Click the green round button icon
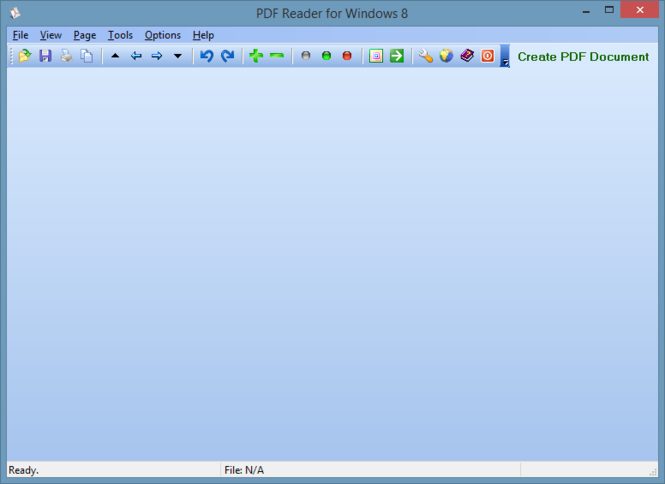Viewport: 665px width, 484px height. tap(326, 56)
